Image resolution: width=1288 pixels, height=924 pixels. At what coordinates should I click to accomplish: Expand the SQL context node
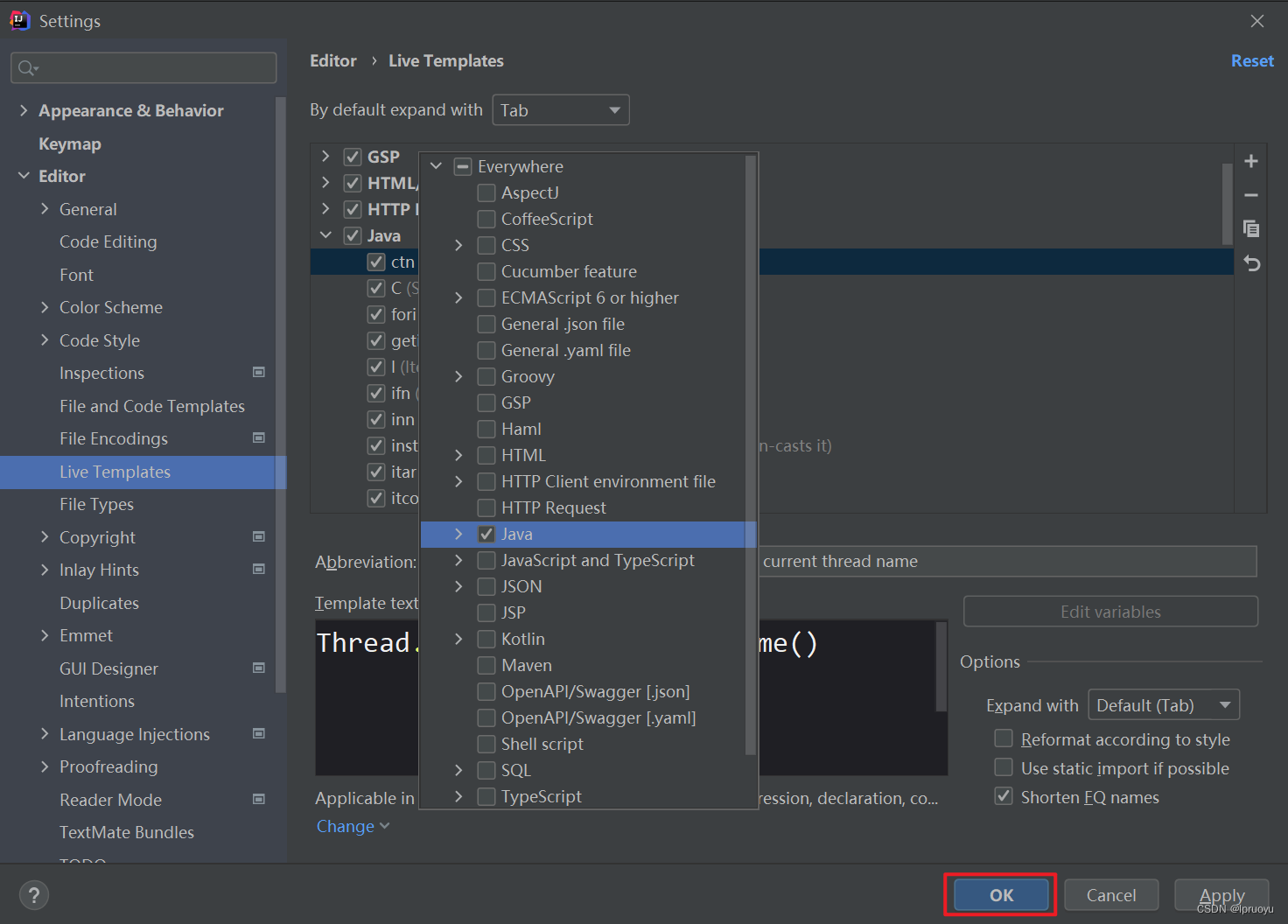pyautogui.click(x=458, y=770)
